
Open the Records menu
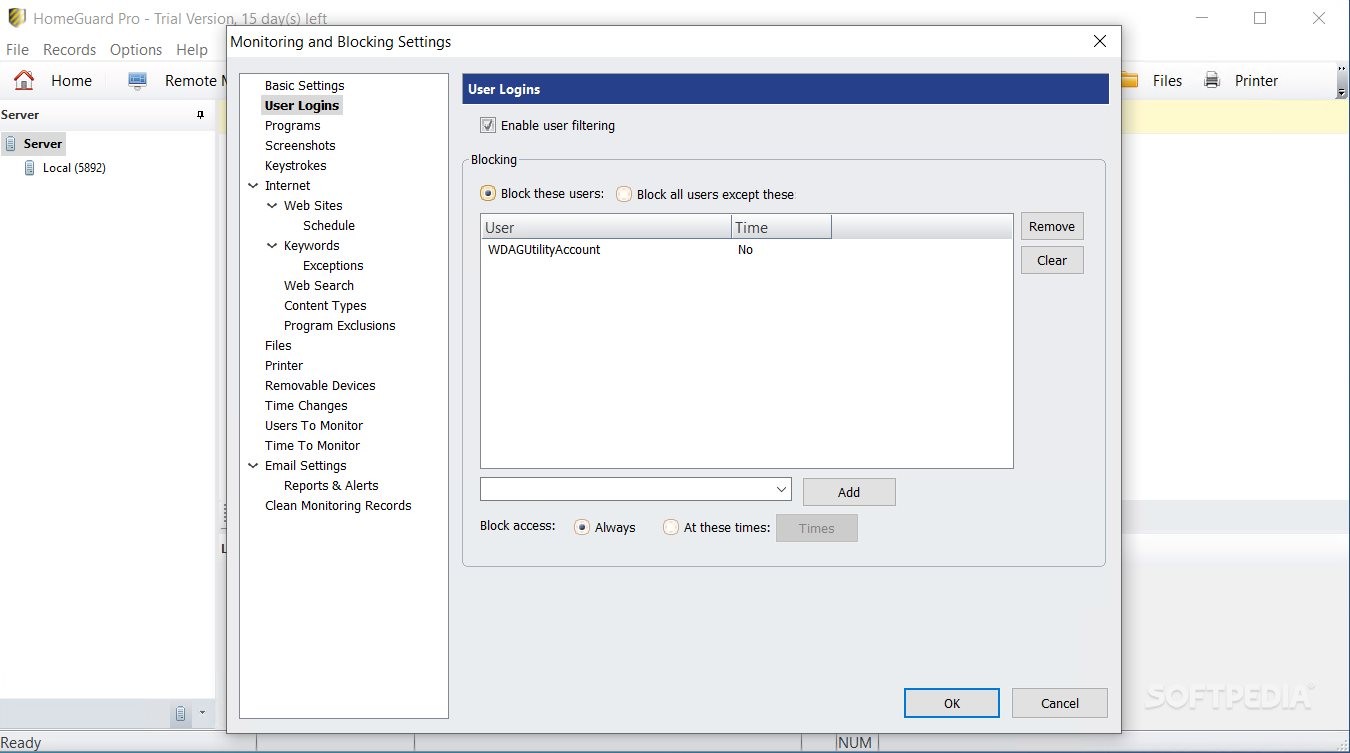click(x=69, y=49)
